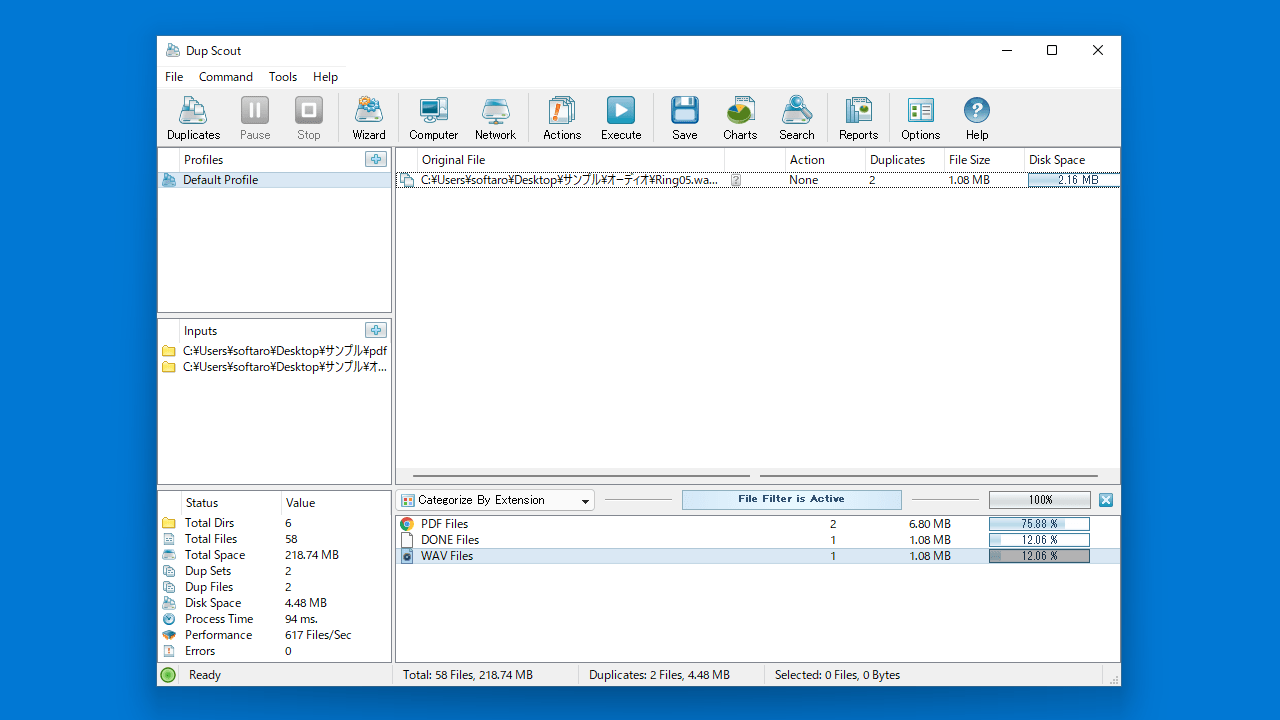The width and height of the screenshot is (1280, 720).
Task: Click the file icon beside Ring05.wav row
Action: click(x=407, y=180)
